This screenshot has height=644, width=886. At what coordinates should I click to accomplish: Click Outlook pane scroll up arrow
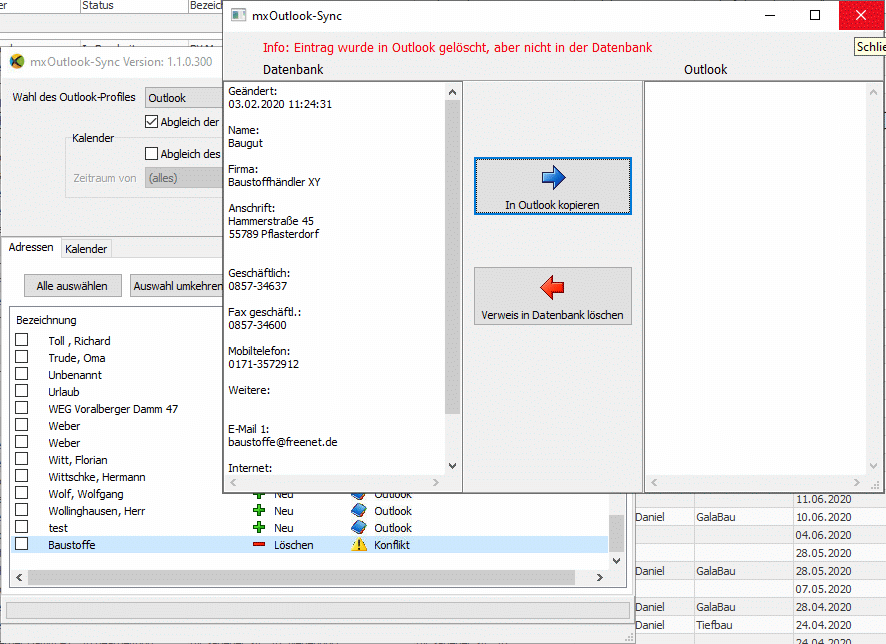click(x=873, y=92)
